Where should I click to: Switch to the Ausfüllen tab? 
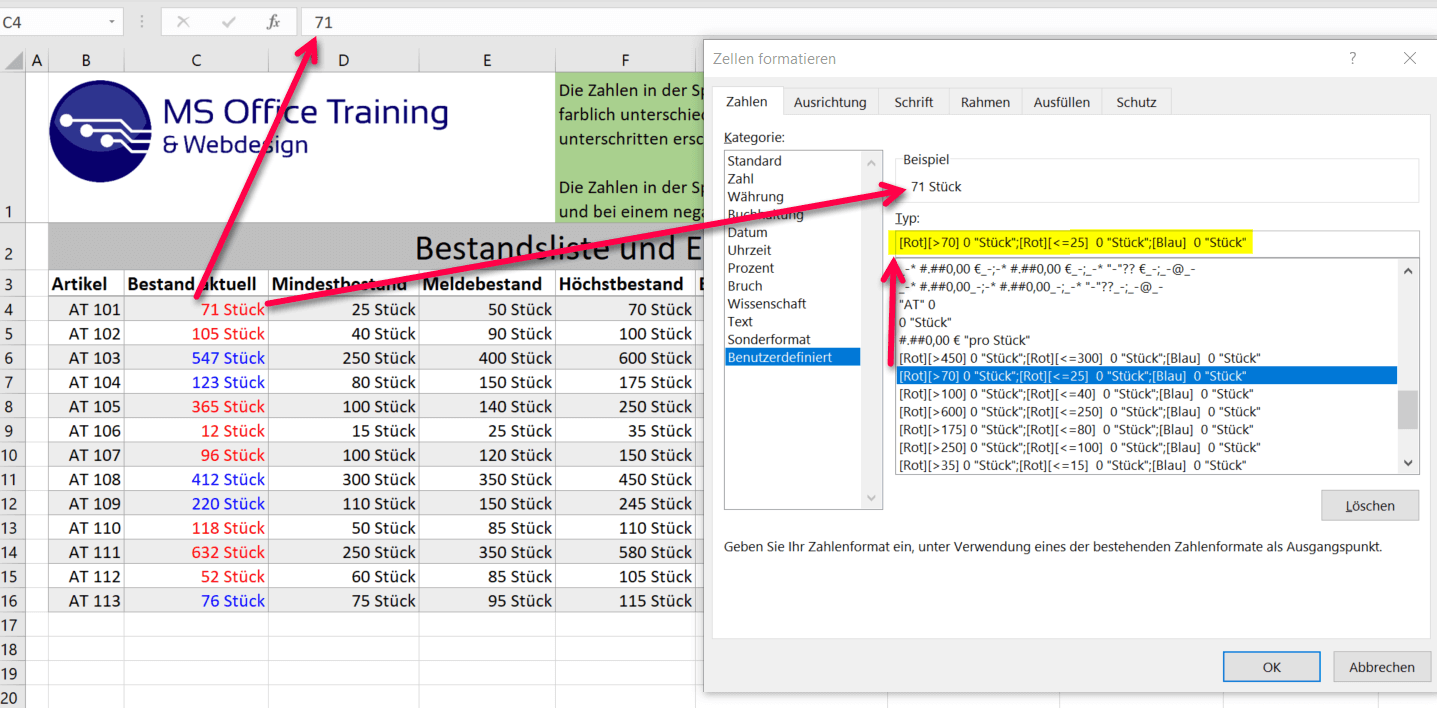pyautogui.click(x=1062, y=102)
